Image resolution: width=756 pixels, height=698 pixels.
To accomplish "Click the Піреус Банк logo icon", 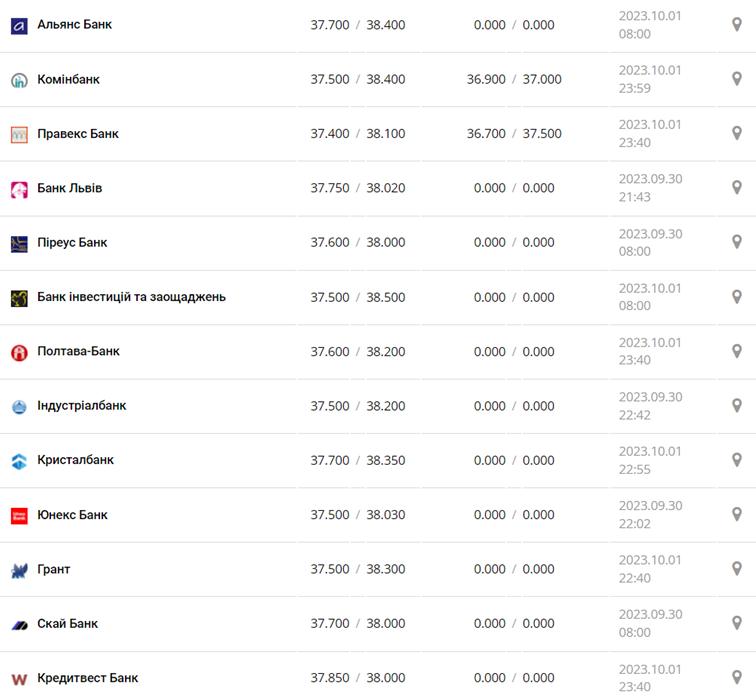I will (x=19, y=243).
